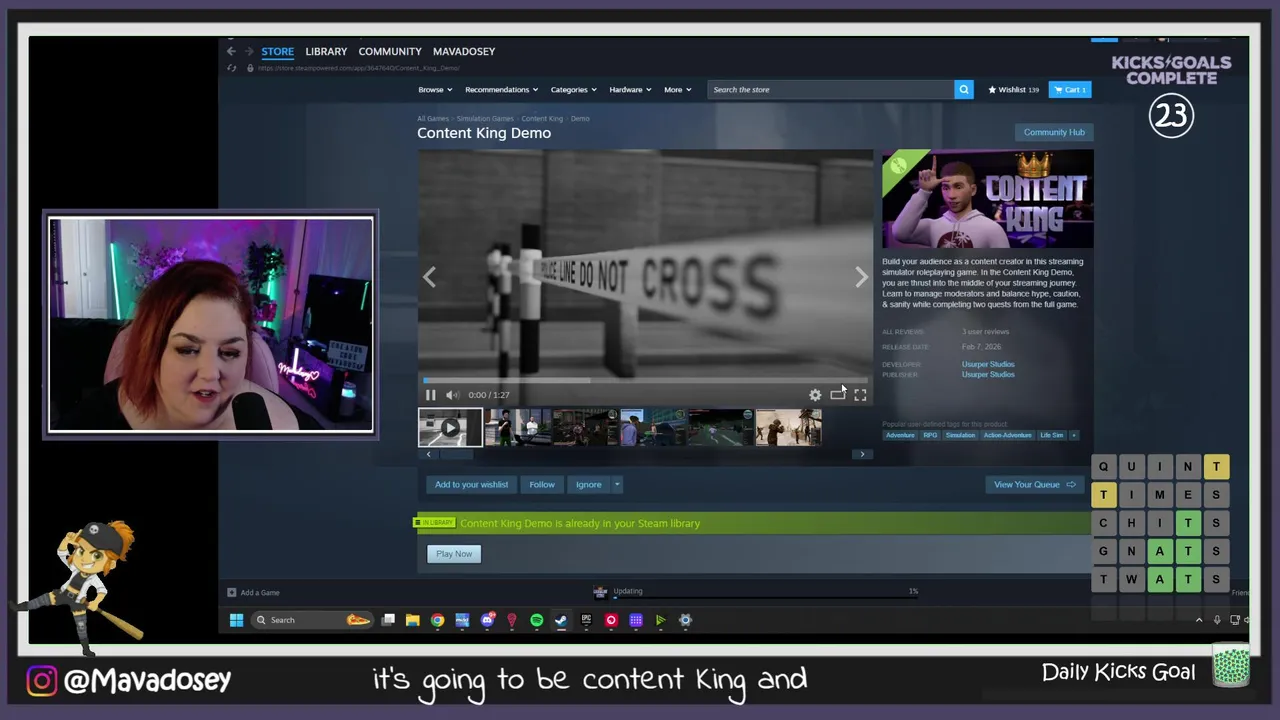Select the Action-Adventure tag
The height and width of the screenshot is (720, 1280).
tap(1007, 436)
